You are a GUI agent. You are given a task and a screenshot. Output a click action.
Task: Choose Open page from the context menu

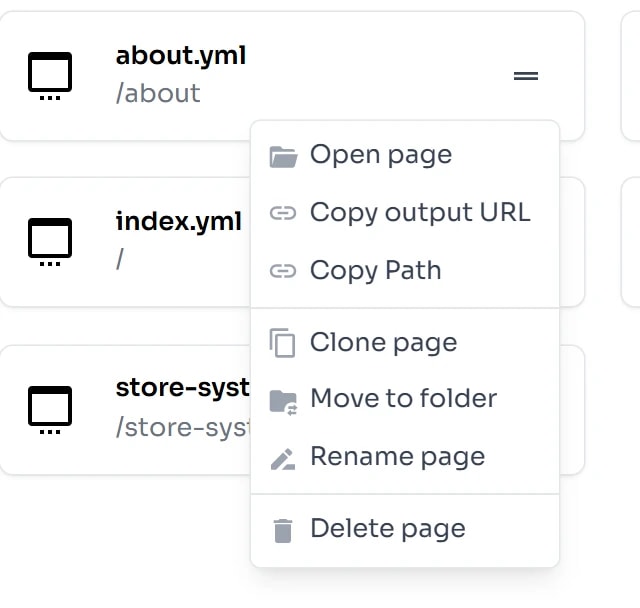(405, 155)
